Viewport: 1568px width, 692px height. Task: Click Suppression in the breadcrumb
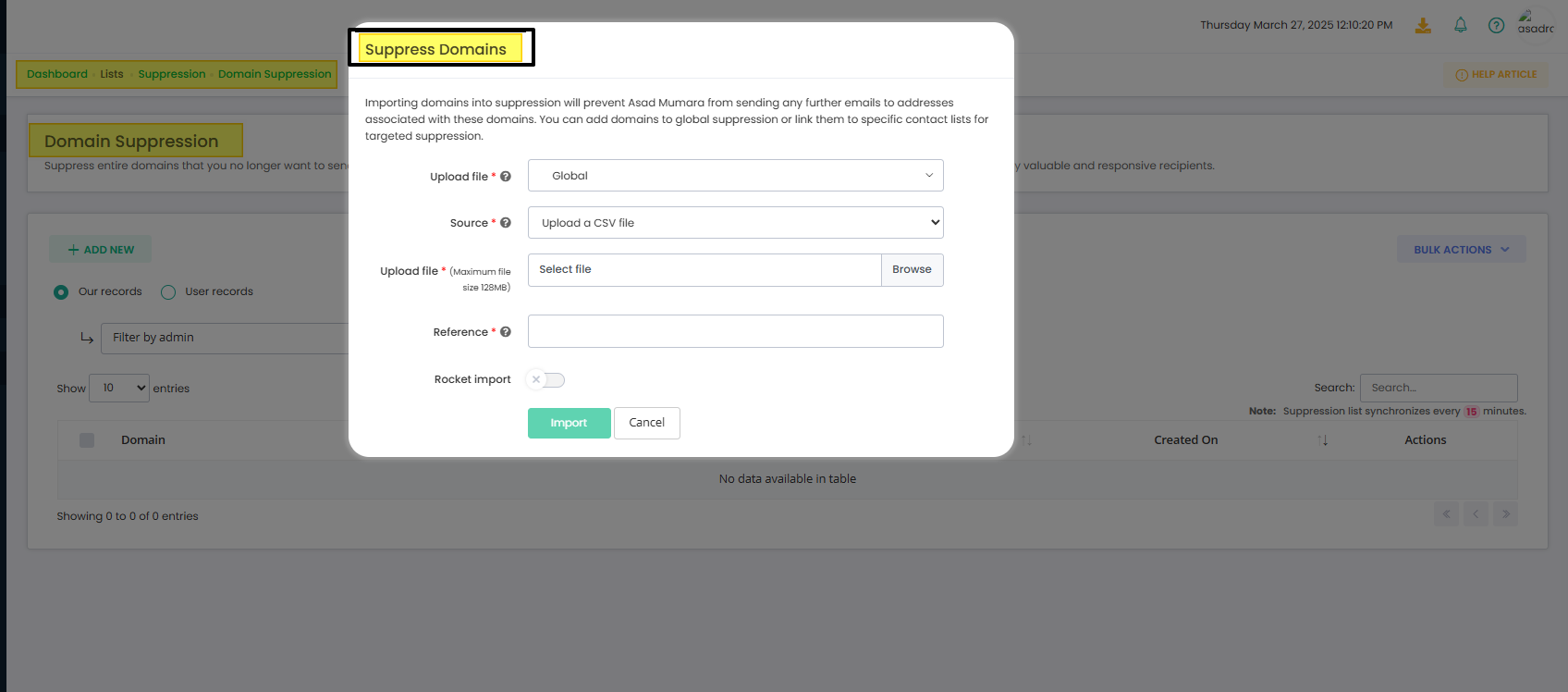172,74
